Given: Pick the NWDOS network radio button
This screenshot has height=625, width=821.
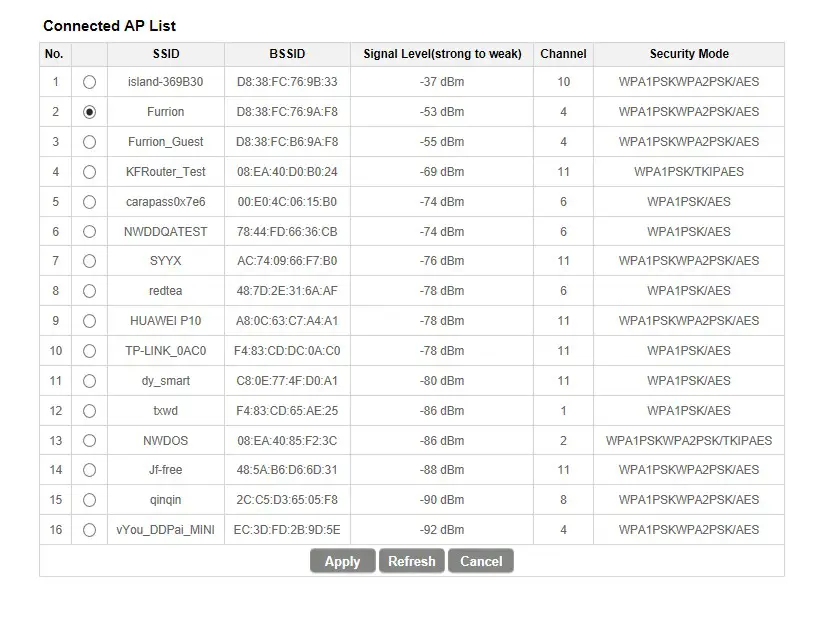Looking at the screenshot, I should pos(89,440).
